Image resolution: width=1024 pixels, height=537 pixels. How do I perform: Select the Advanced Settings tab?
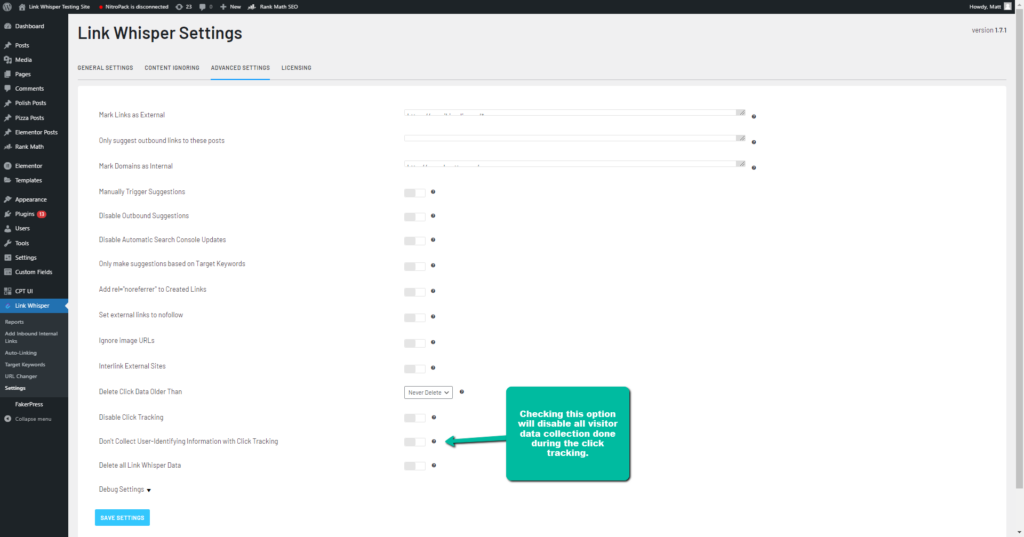[x=240, y=67]
